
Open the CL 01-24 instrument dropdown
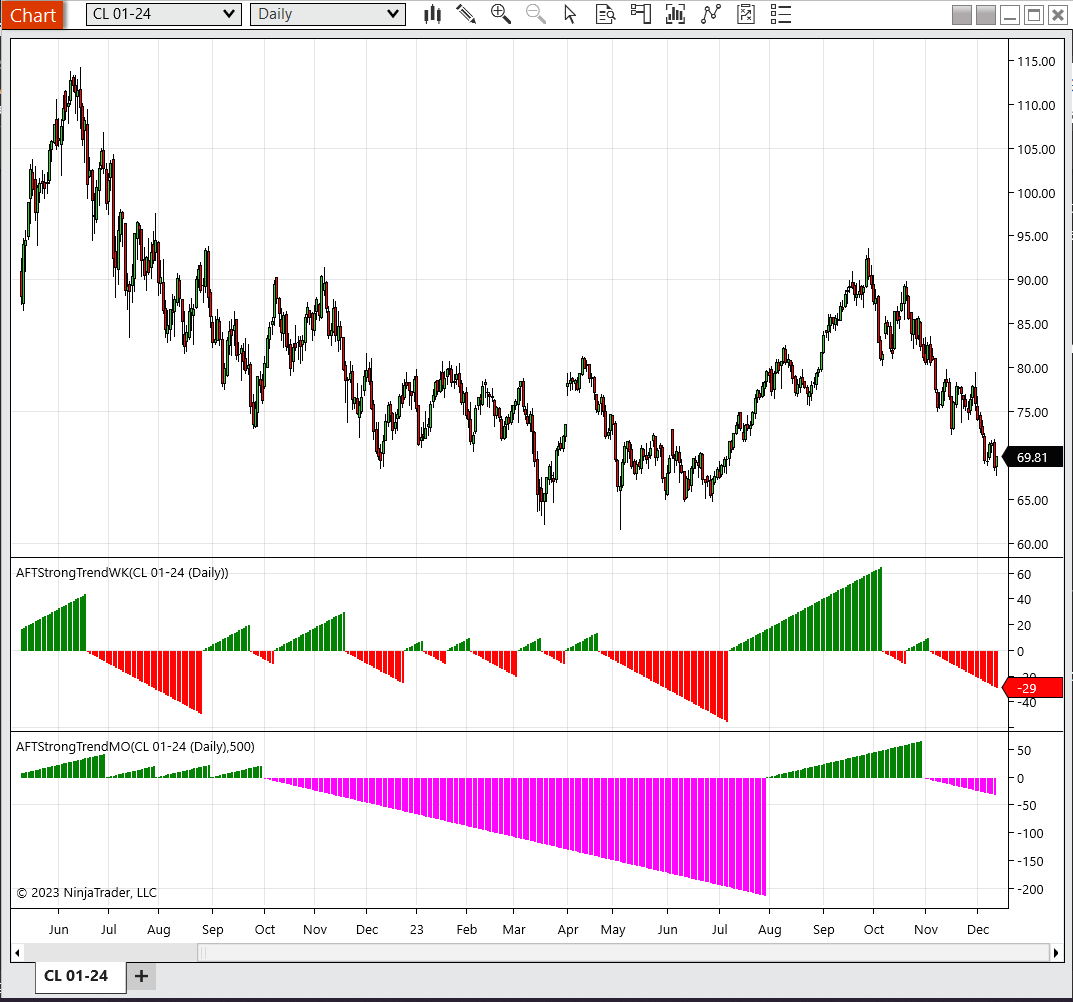pyautogui.click(x=164, y=14)
